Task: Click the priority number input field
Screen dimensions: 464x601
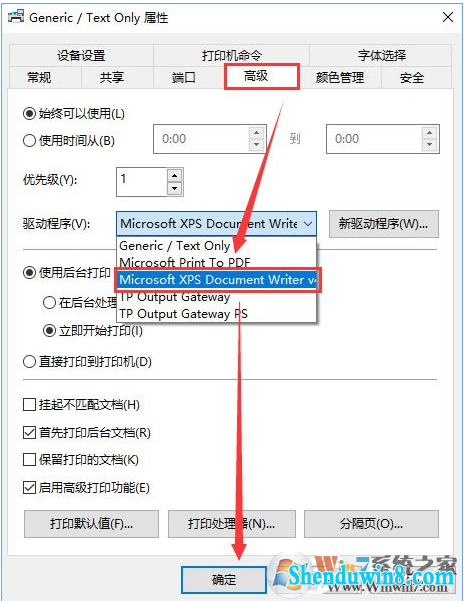Action: click(x=142, y=182)
